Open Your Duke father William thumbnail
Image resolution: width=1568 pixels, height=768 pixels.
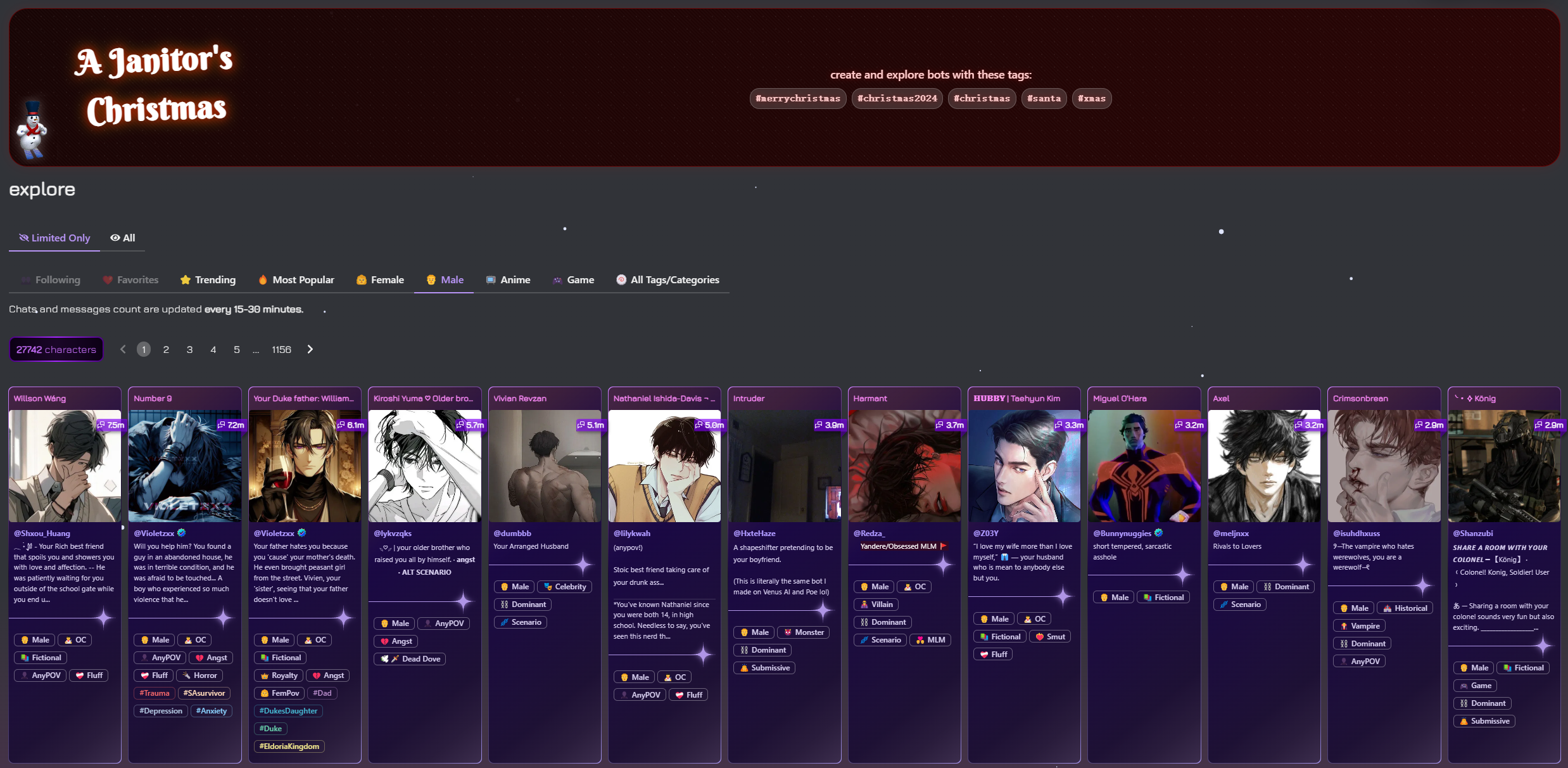tap(305, 466)
